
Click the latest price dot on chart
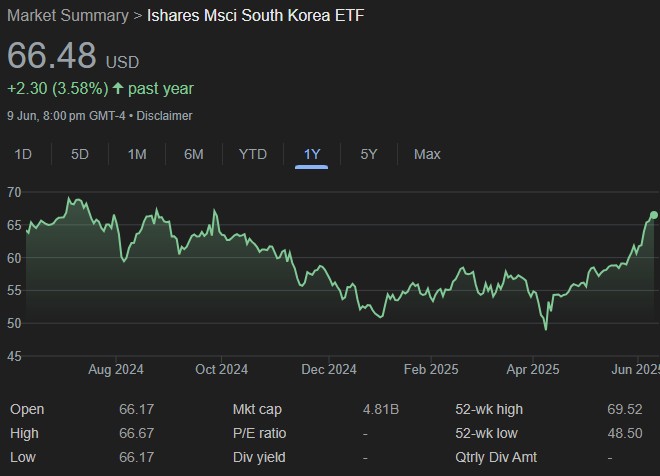pyautogui.click(x=654, y=215)
